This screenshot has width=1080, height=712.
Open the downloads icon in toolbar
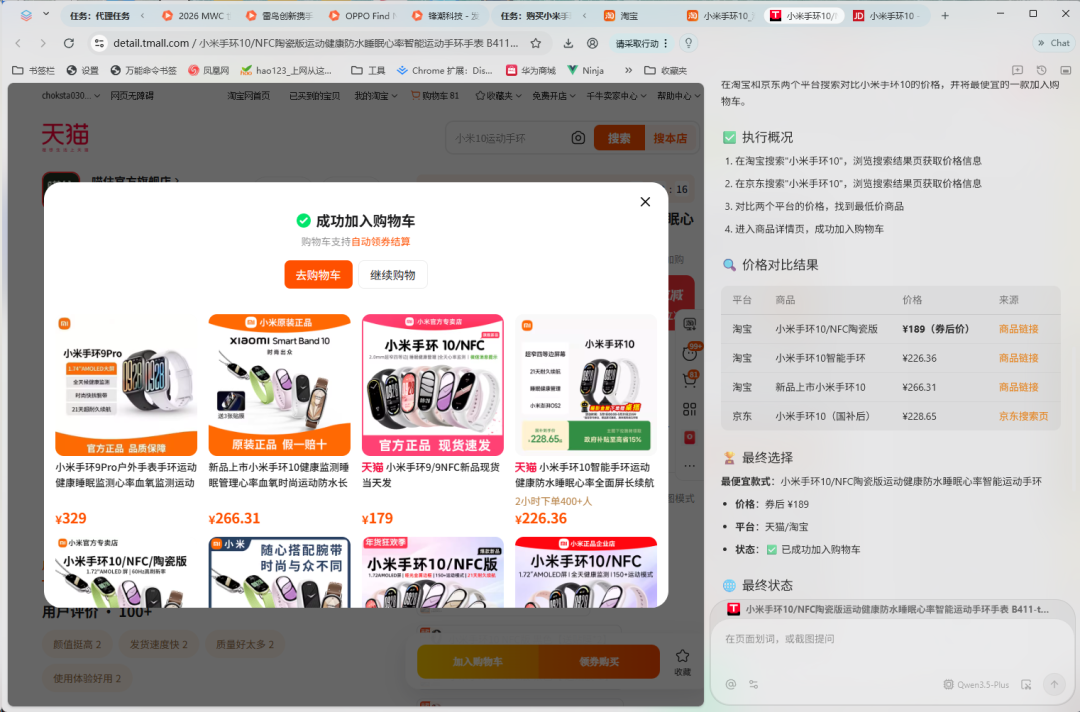(x=568, y=43)
